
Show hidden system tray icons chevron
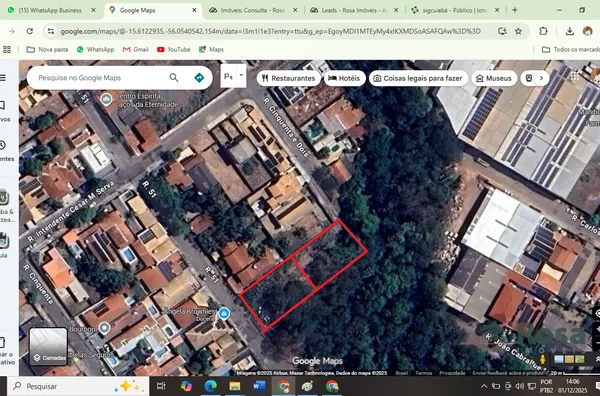click(484, 386)
